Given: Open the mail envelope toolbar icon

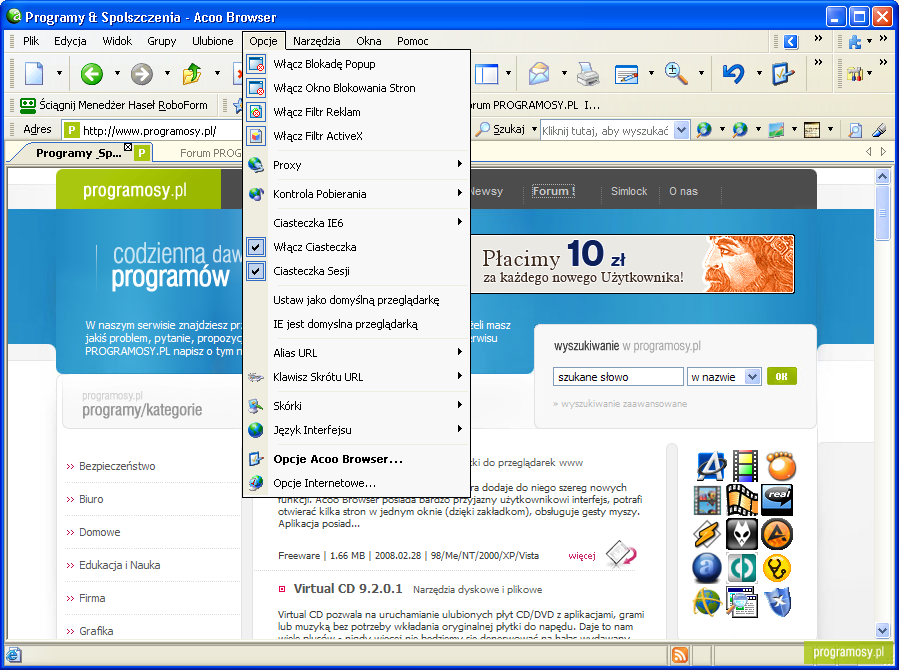Looking at the screenshot, I should click(539, 73).
